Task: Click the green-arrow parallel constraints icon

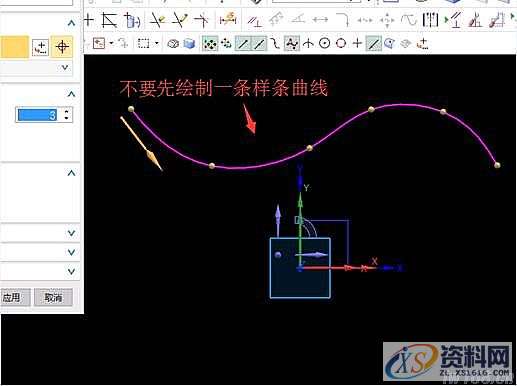Action: pos(453,20)
